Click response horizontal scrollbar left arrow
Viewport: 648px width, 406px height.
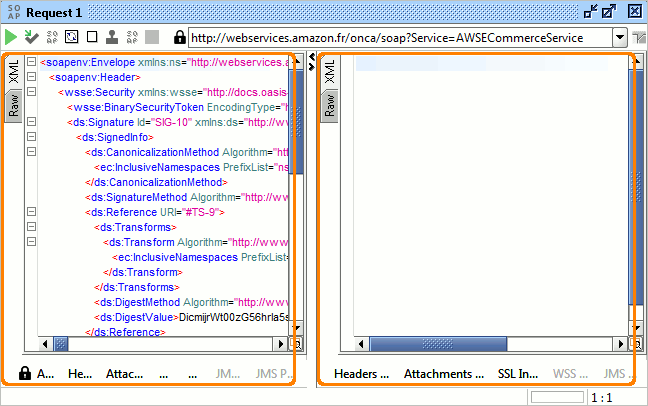click(x=361, y=344)
